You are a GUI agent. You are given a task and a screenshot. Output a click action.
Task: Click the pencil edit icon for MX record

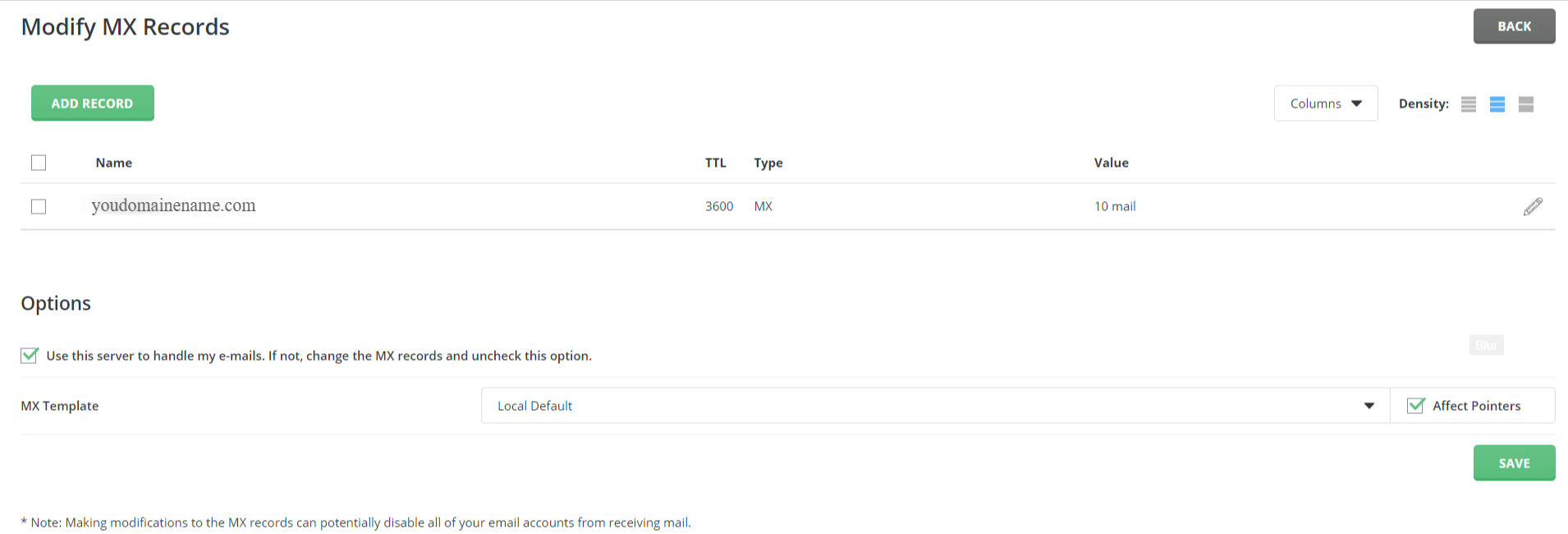pos(1533,206)
